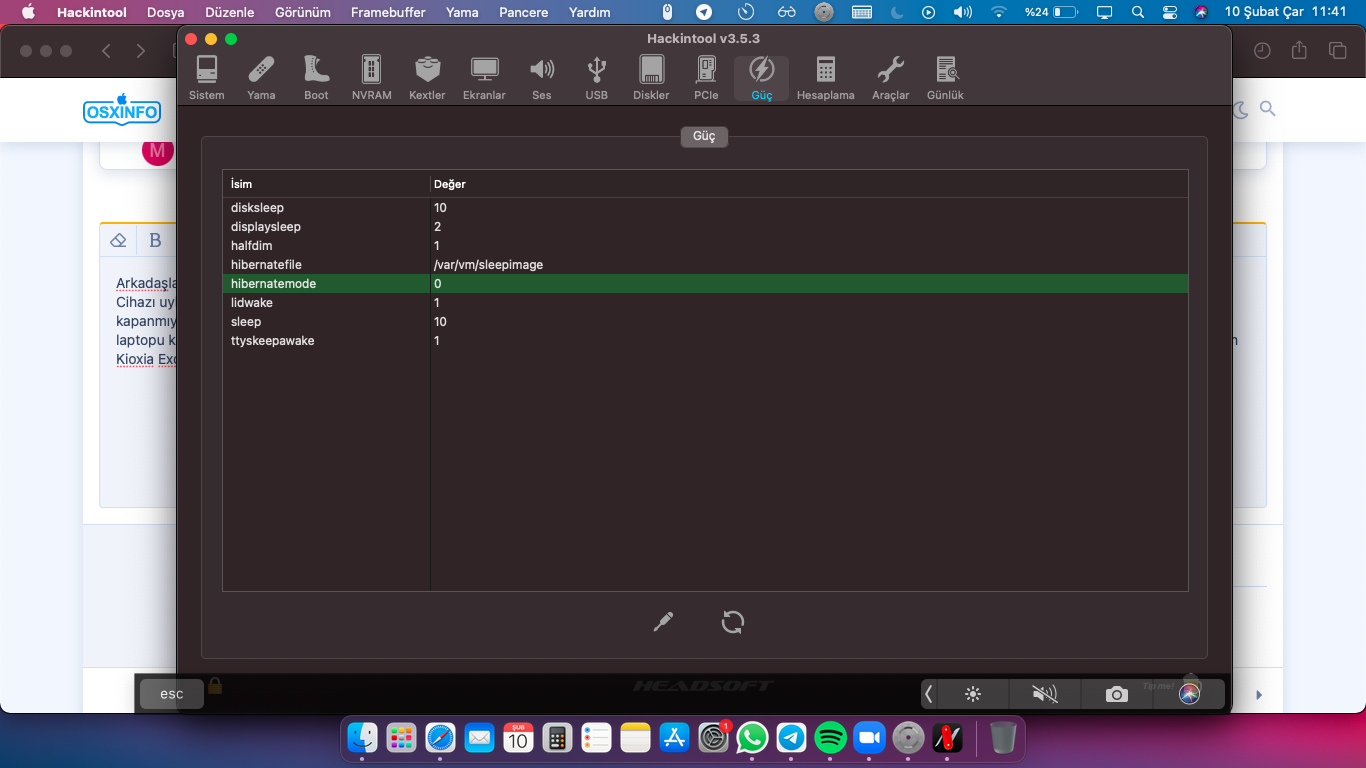Open the Sistem tab in Hackintool toolbar

pyautogui.click(x=207, y=78)
